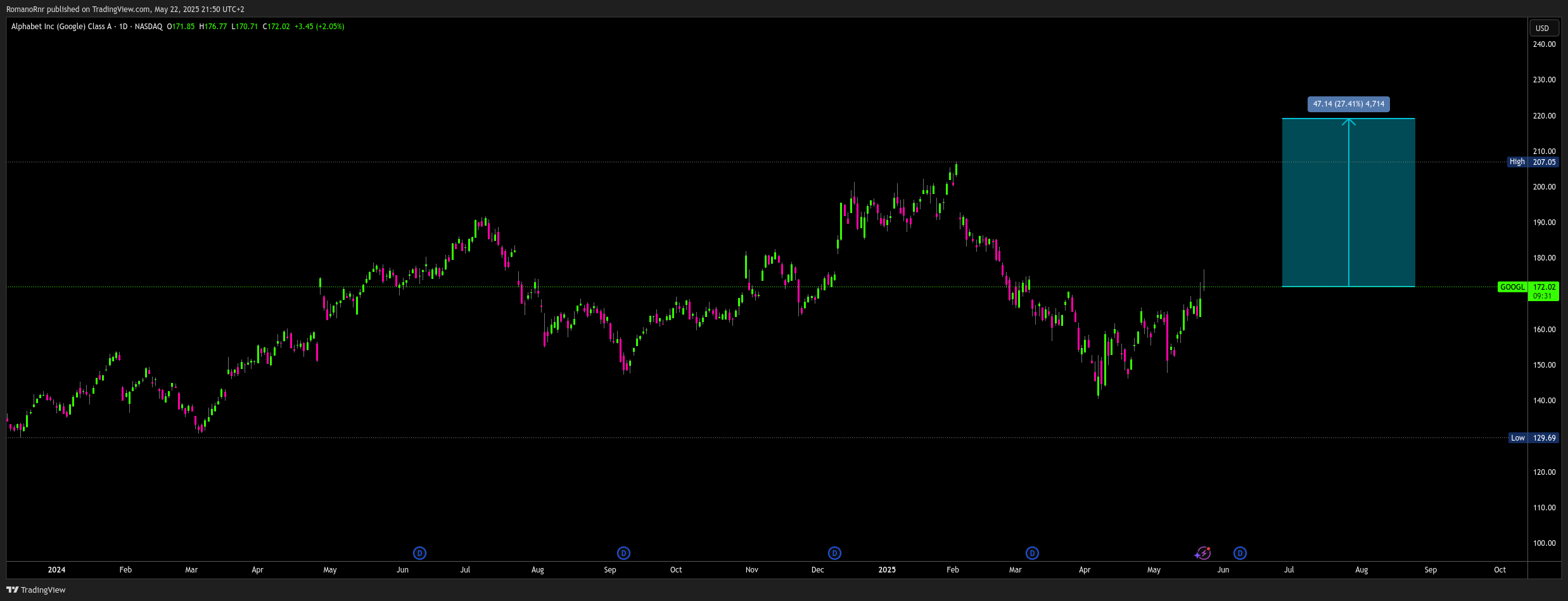Click the 180.00 price axis label
The height and width of the screenshot is (601, 1568).
pos(1545,258)
